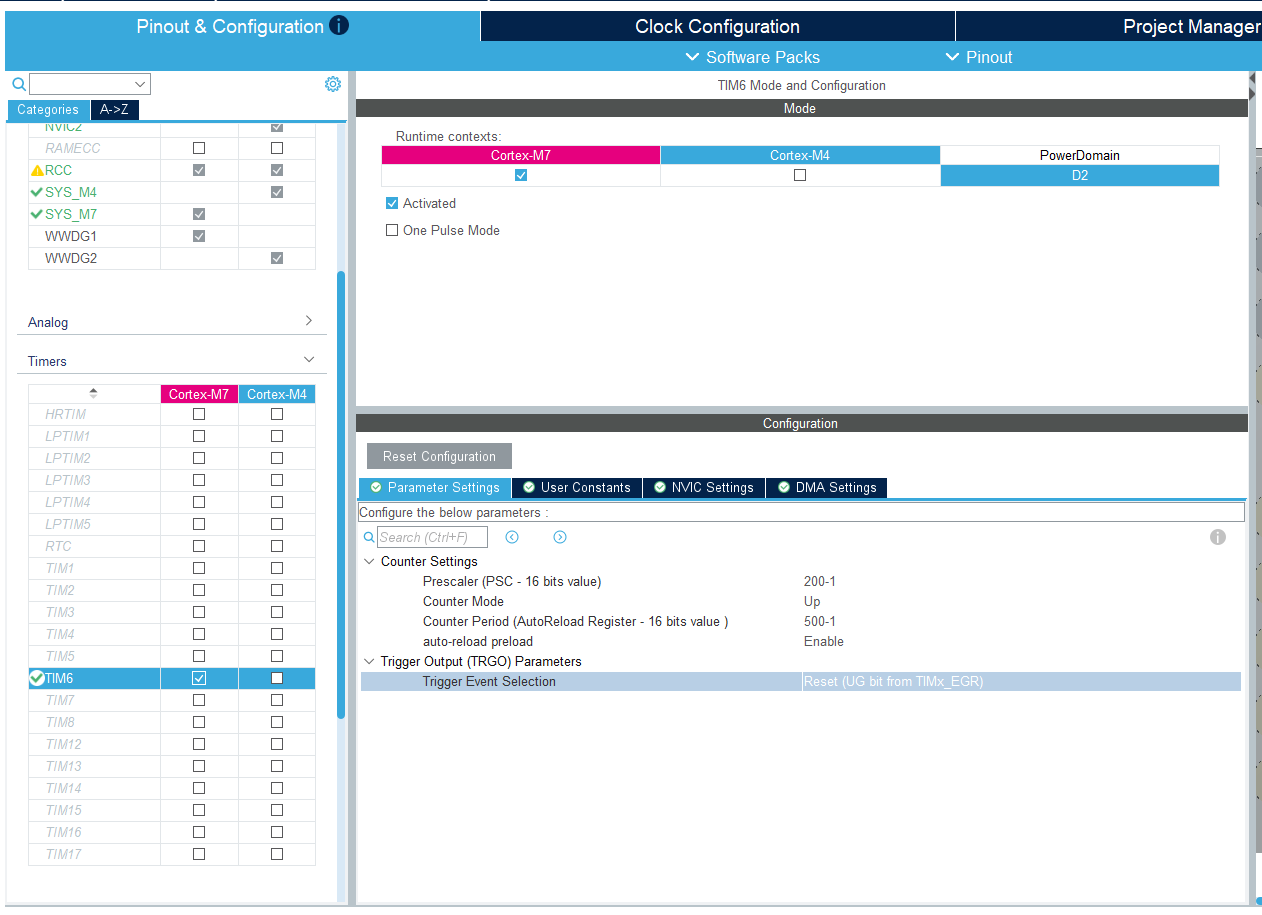Open the Pinout dropdown menu
Screen dimensions: 1262x915
[979, 57]
